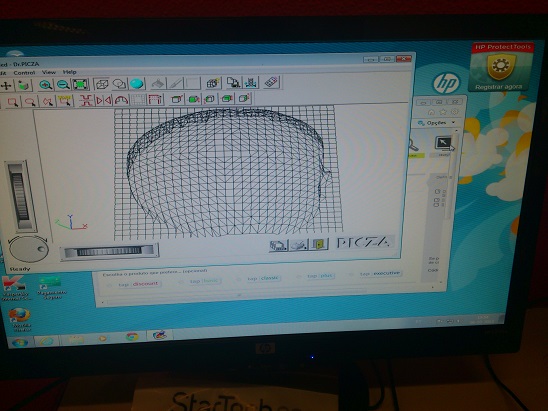Click the green 3D object toolbar icon
The height and width of the screenshot is (411, 548).
click(23, 85)
